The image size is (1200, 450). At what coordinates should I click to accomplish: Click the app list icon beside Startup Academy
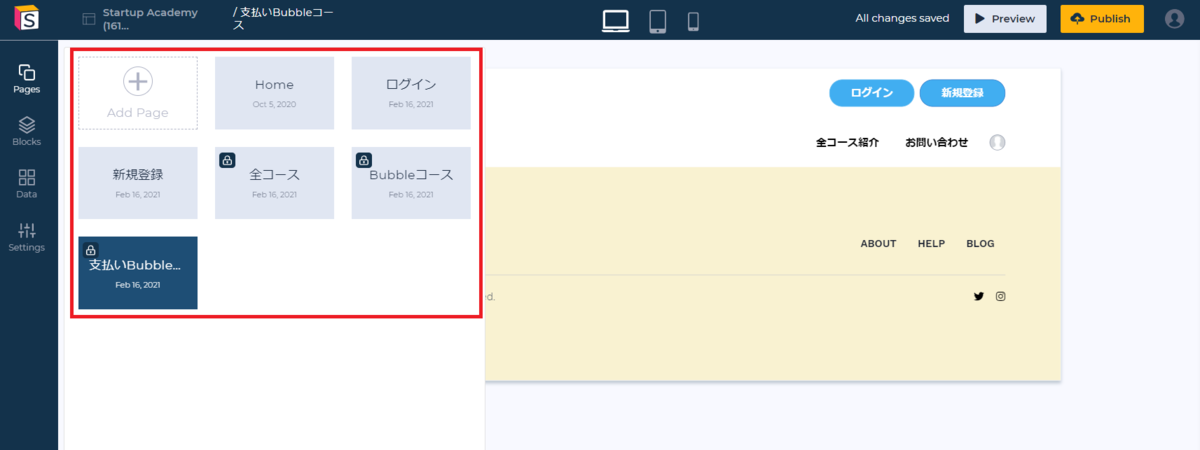(89, 19)
